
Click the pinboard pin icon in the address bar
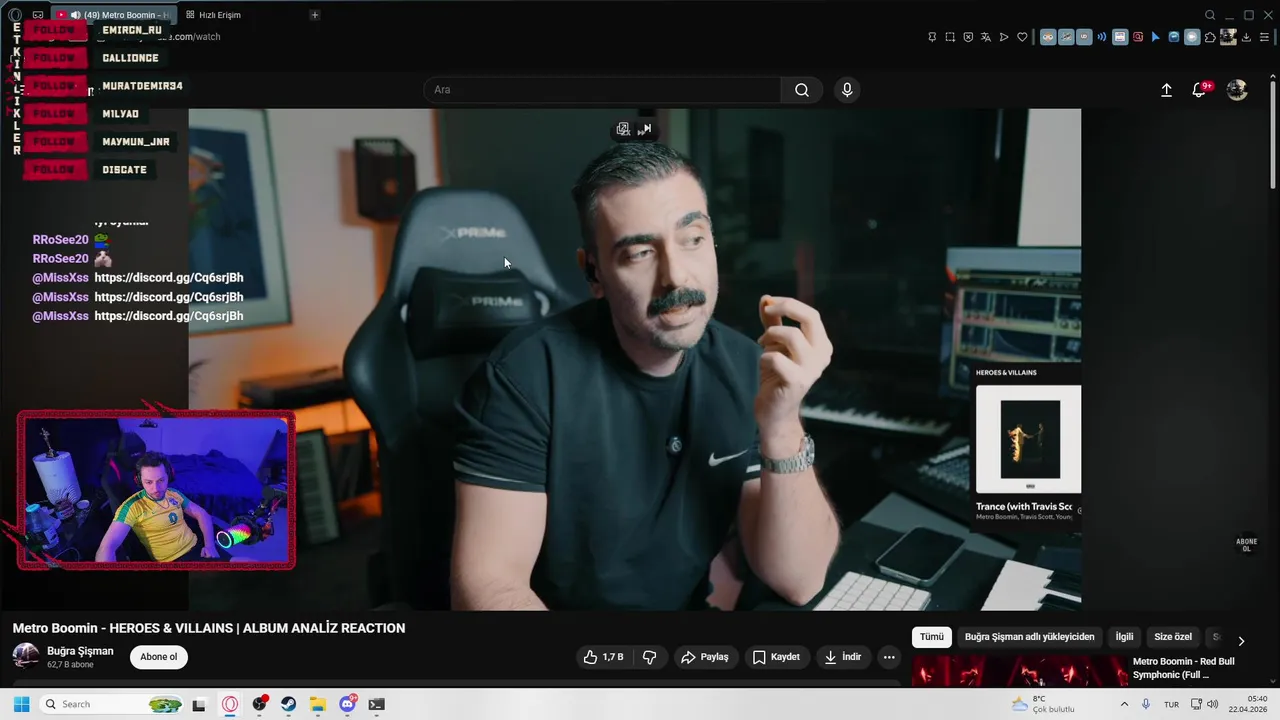click(932, 37)
